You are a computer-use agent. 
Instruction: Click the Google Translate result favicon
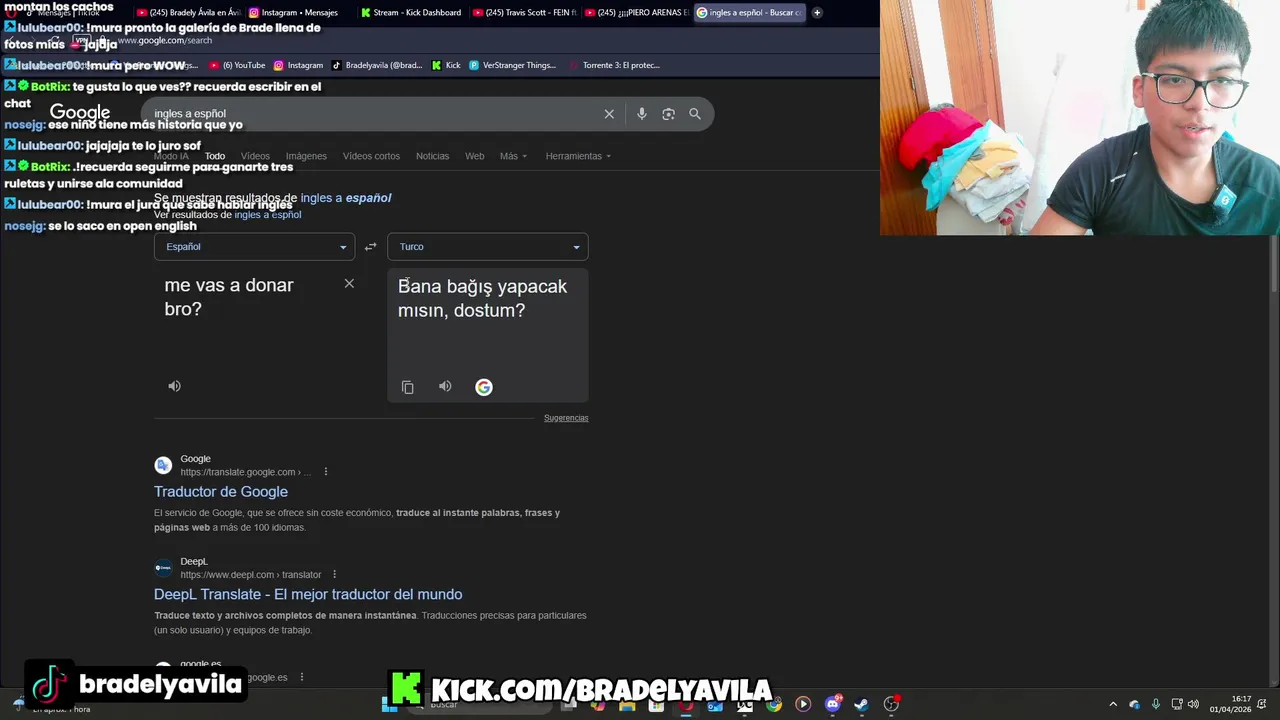click(163, 465)
